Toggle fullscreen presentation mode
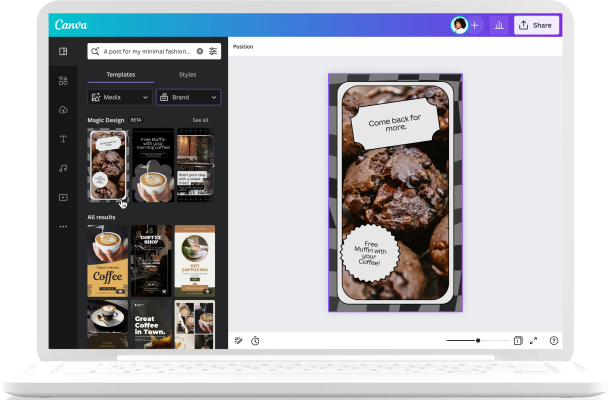 tap(533, 341)
